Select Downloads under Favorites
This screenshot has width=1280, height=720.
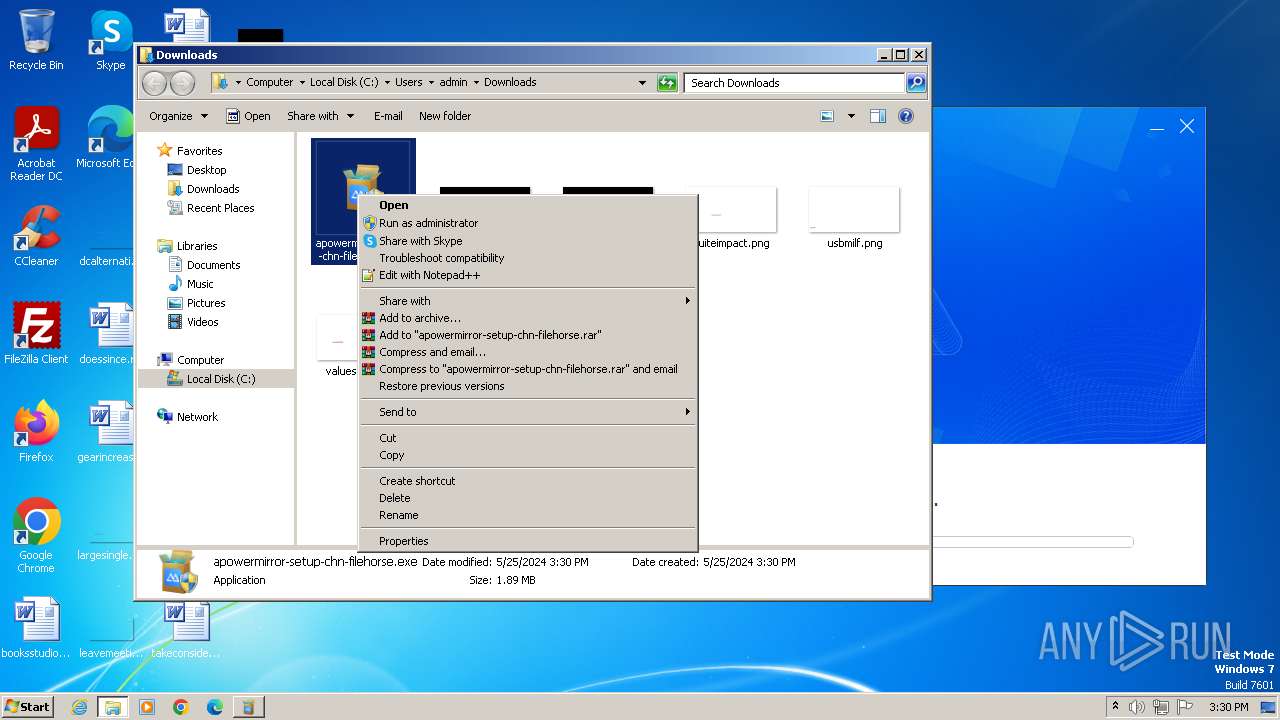[x=213, y=189]
